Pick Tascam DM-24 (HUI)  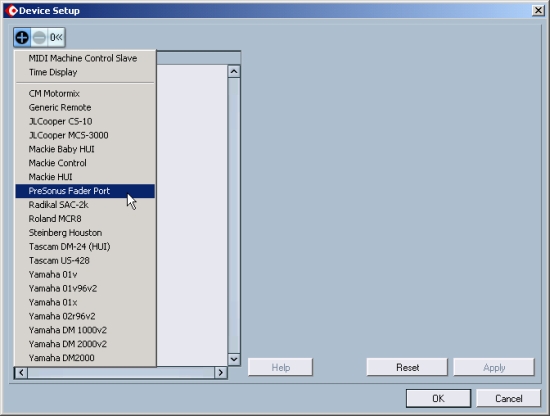[x=85, y=247]
